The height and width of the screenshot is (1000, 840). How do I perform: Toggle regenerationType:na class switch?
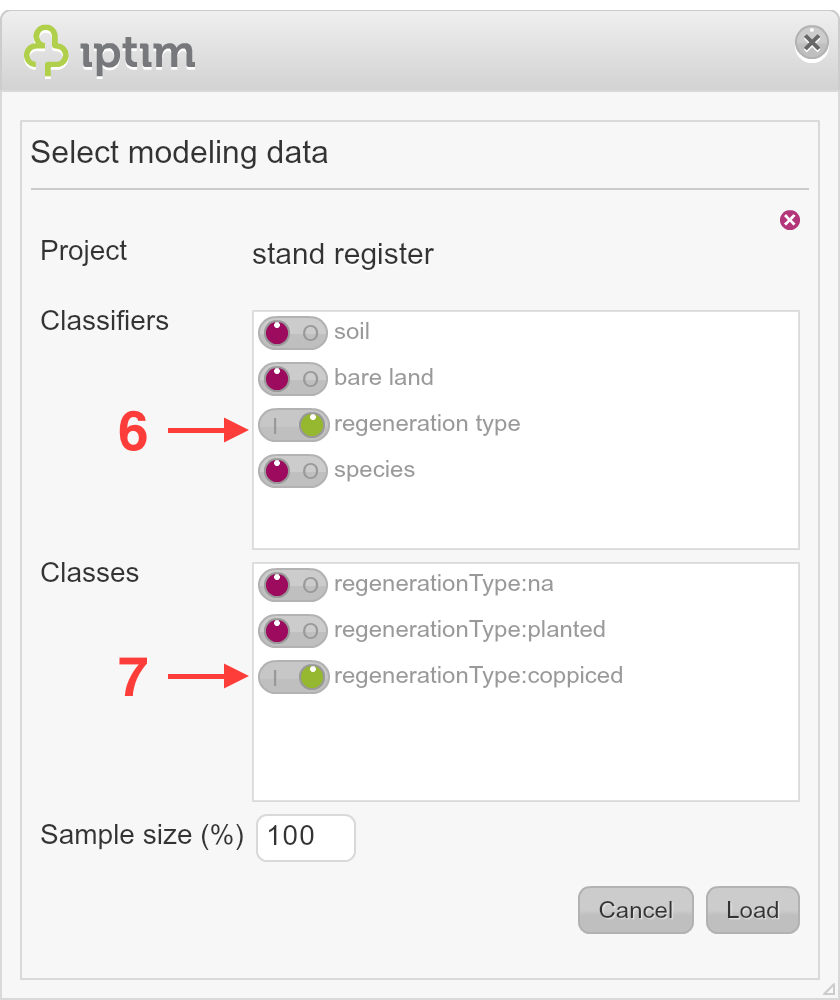click(x=293, y=585)
